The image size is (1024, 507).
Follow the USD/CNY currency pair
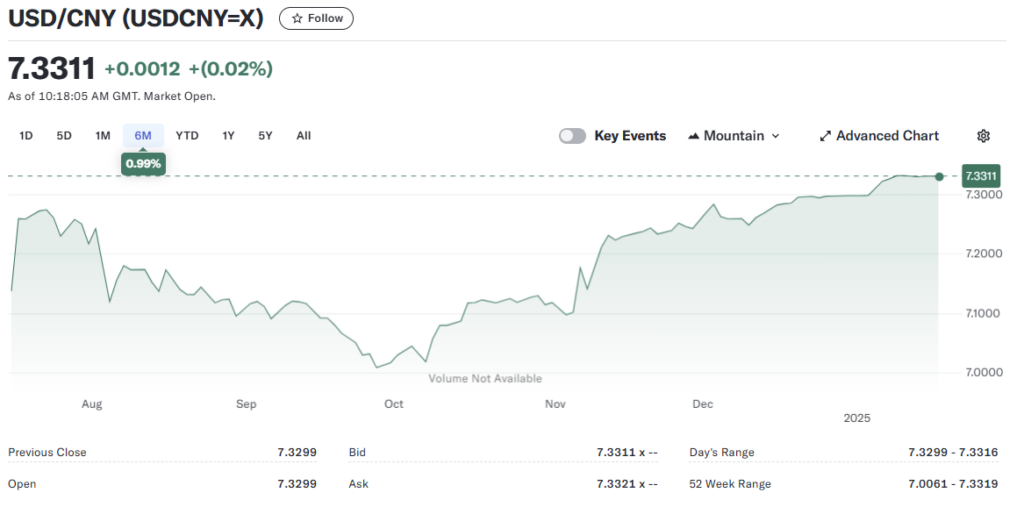pos(316,18)
